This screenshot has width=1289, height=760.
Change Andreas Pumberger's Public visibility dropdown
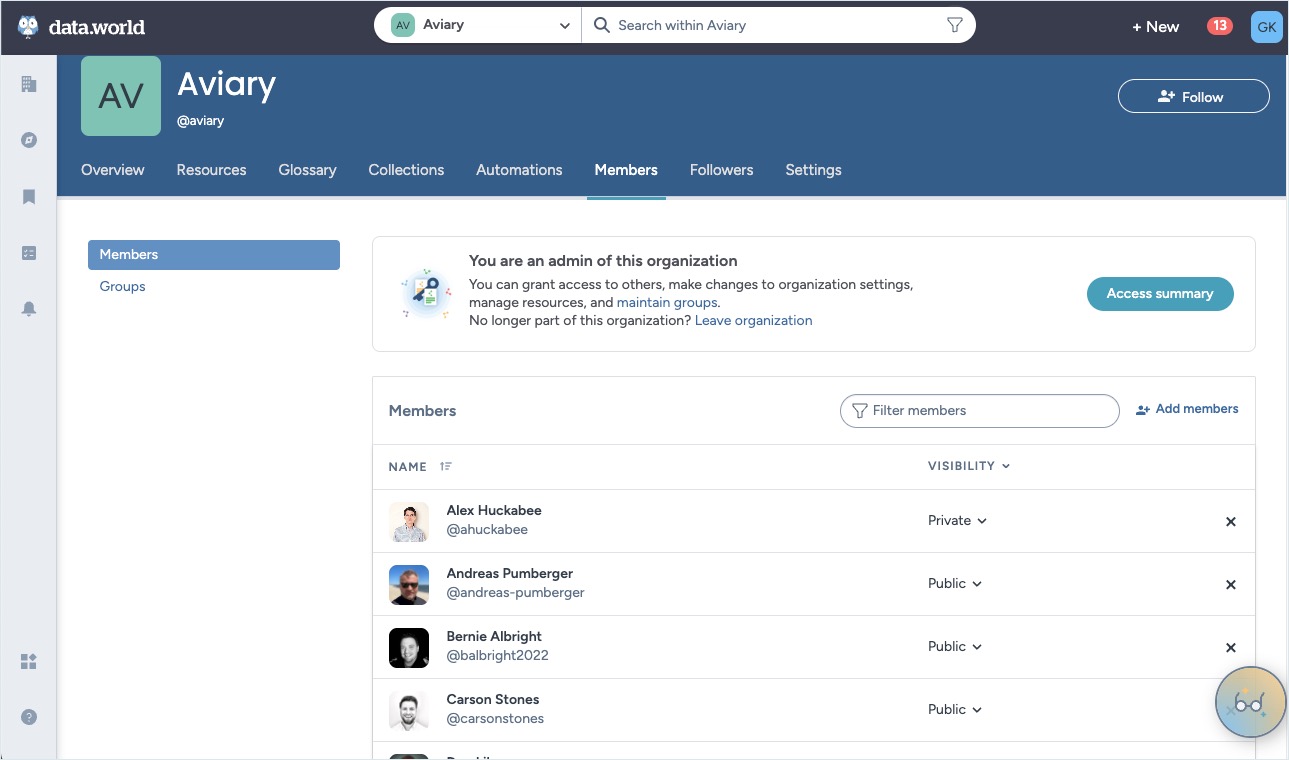pos(955,583)
